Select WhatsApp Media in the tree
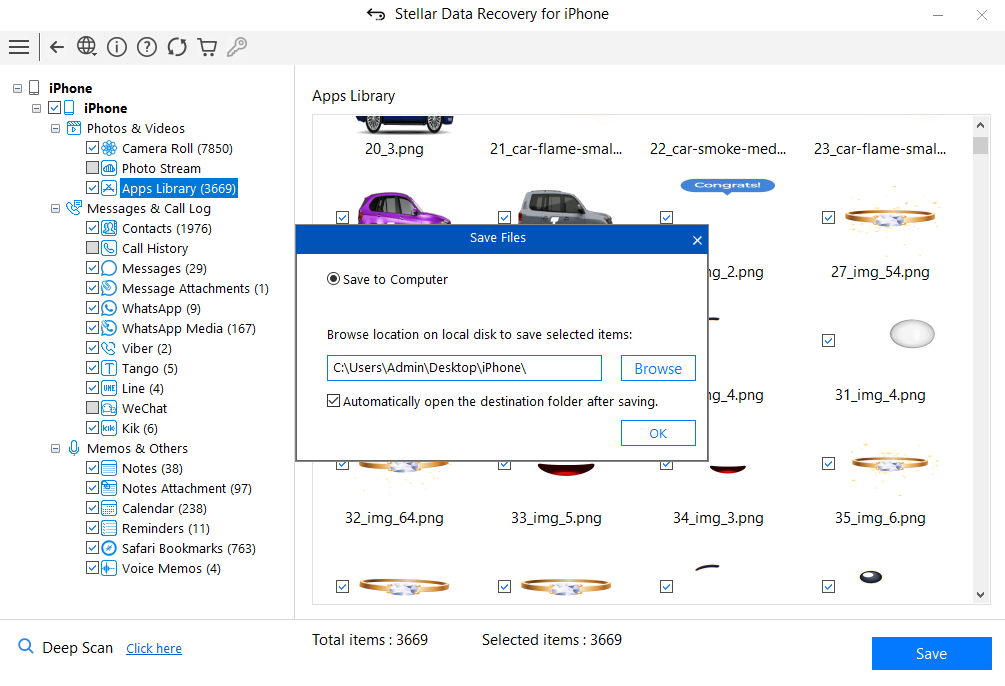The width and height of the screenshot is (1005, 686). tap(188, 328)
